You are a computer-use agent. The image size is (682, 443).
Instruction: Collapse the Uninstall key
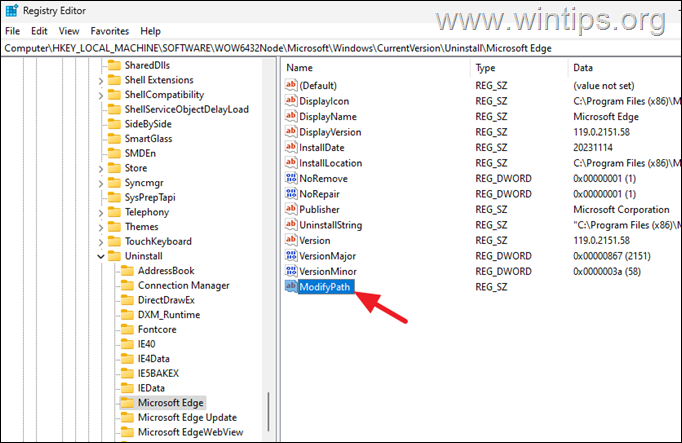[x=100, y=256]
